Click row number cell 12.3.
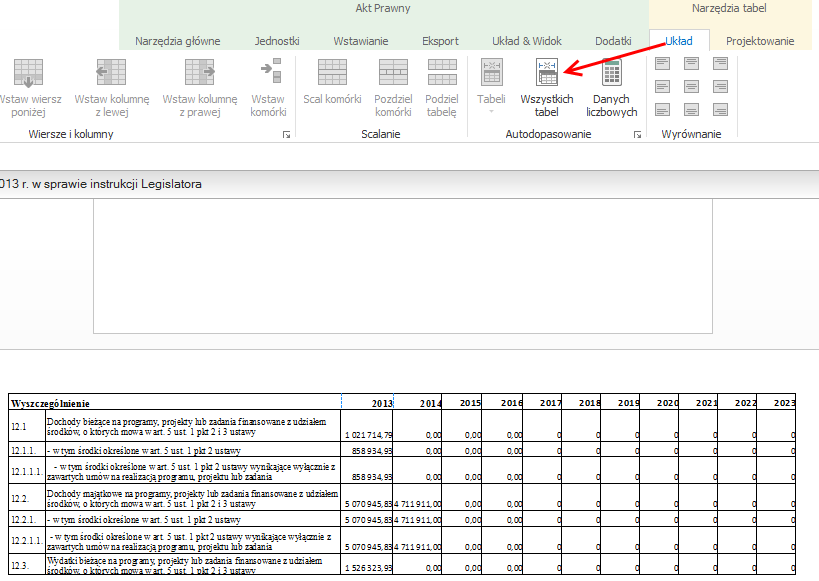The width and height of the screenshot is (819, 581). click(x=27, y=565)
